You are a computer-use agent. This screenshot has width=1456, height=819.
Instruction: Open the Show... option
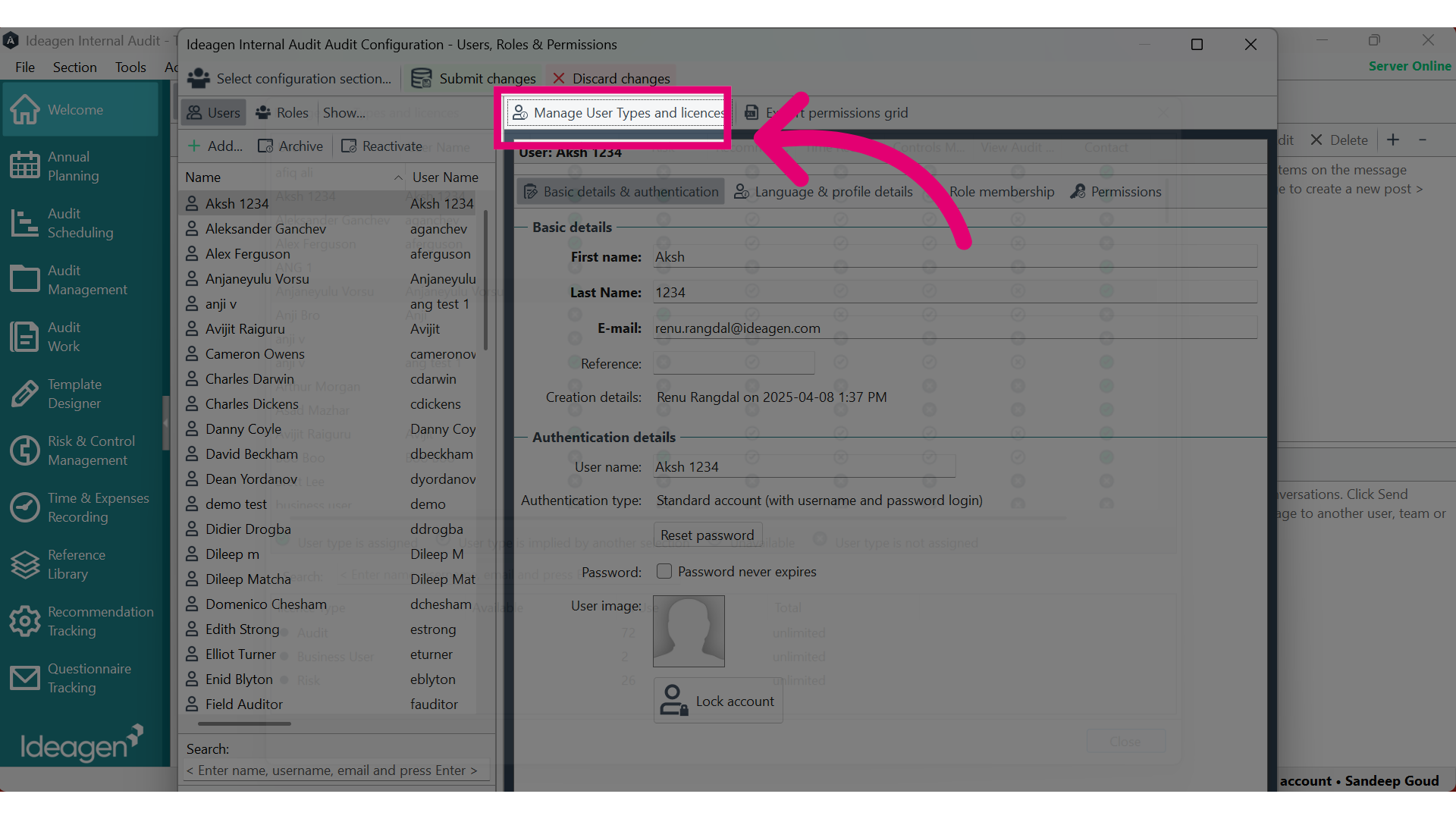[x=344, y=113]
